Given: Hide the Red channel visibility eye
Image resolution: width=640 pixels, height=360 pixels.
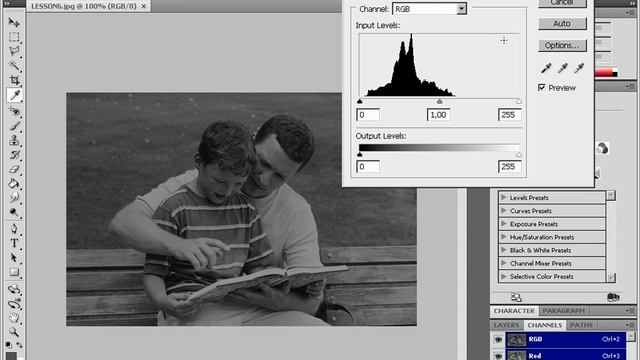Looking at the screenshot, I should tap(498, 356).
